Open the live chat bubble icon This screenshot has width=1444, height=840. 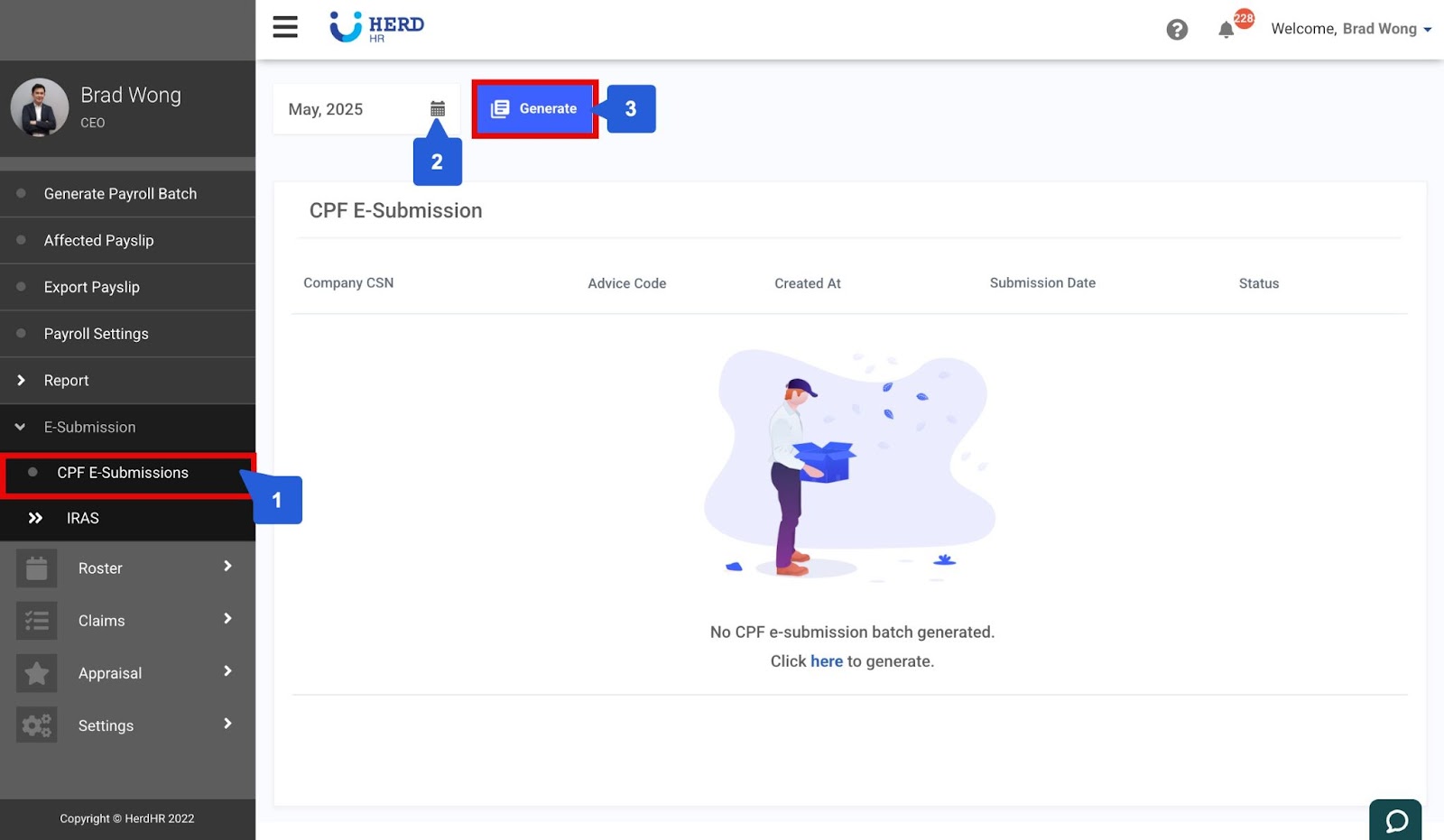click(1395, 820)
